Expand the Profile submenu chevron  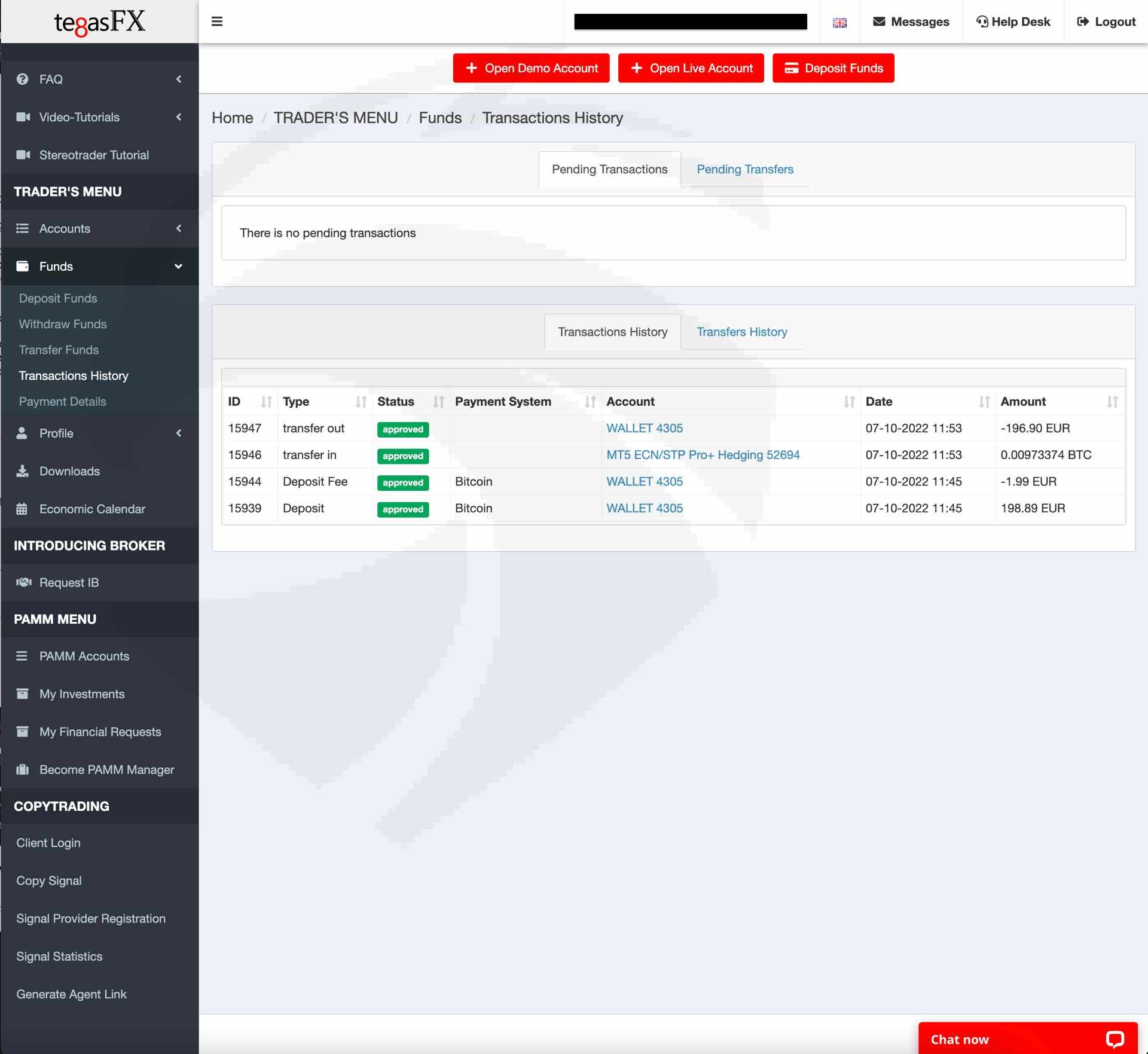(x=179, y=433)
